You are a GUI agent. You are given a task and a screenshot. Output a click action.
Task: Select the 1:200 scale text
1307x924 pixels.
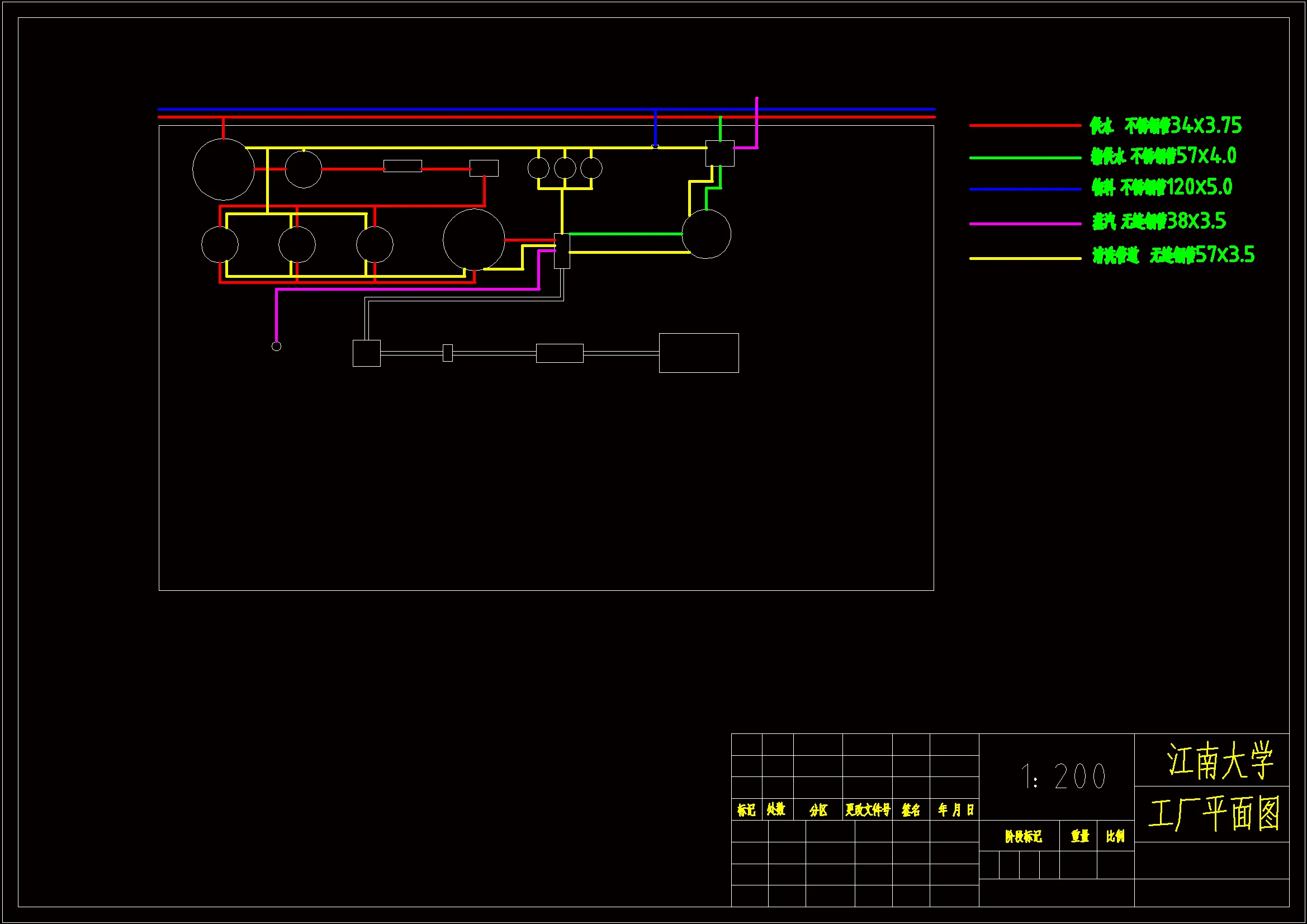click(x=1063, y=776)
